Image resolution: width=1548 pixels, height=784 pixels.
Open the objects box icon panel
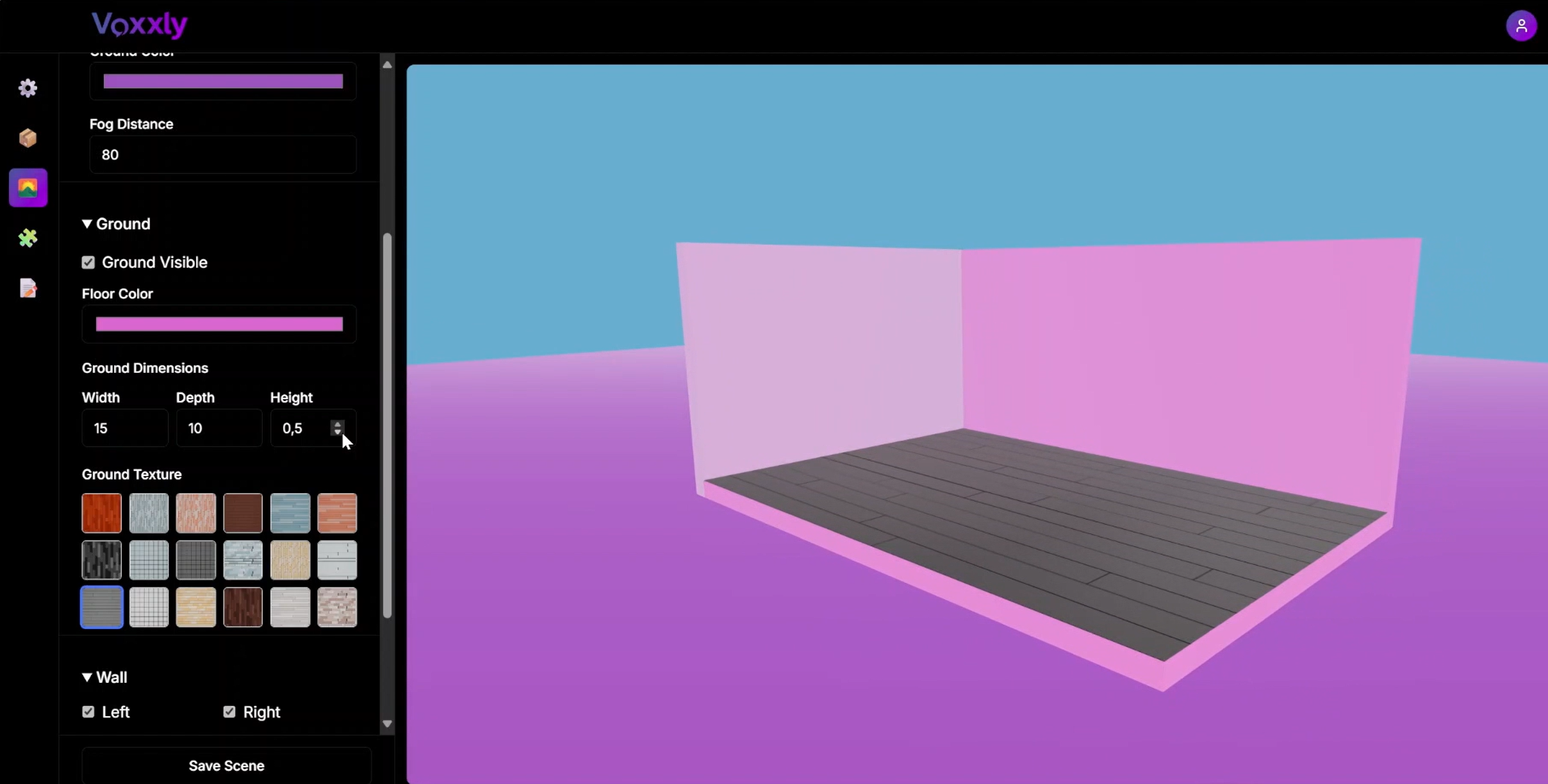pos(28,138)
